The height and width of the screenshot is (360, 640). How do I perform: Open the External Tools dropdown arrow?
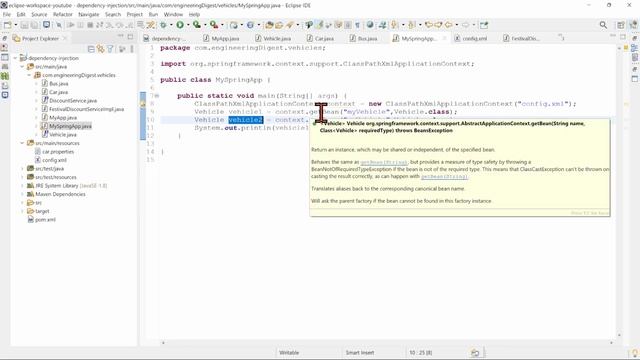(222, 25)
